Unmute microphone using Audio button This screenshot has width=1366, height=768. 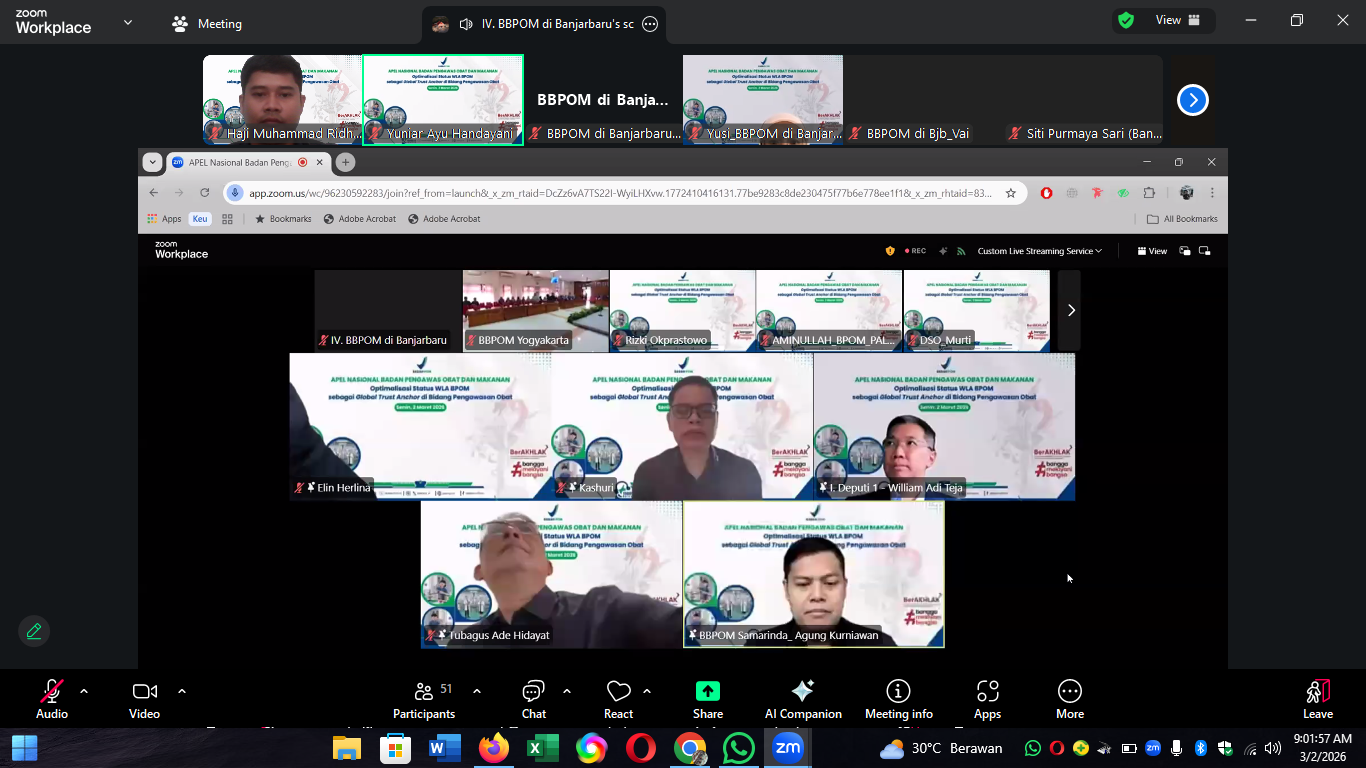coord(52,699)
